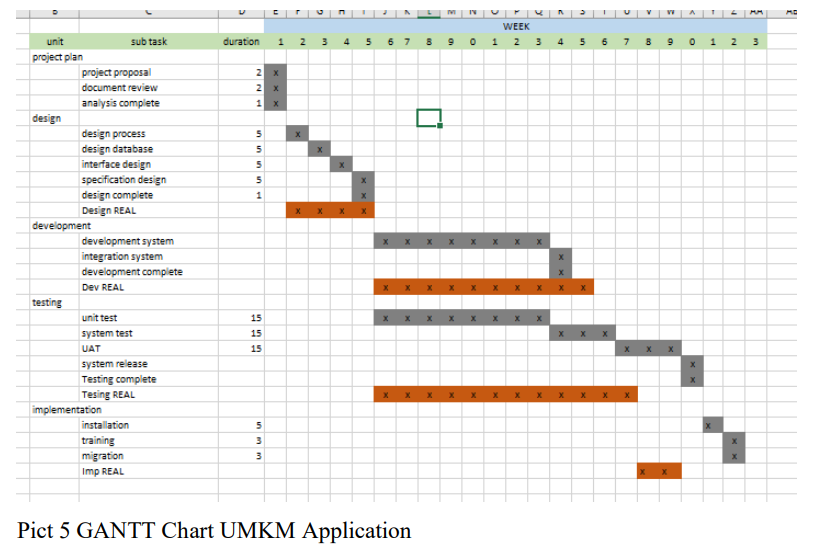Select the 'duration' header cell
This screenshot has height=556, width=830.
[x=241, y=41]
